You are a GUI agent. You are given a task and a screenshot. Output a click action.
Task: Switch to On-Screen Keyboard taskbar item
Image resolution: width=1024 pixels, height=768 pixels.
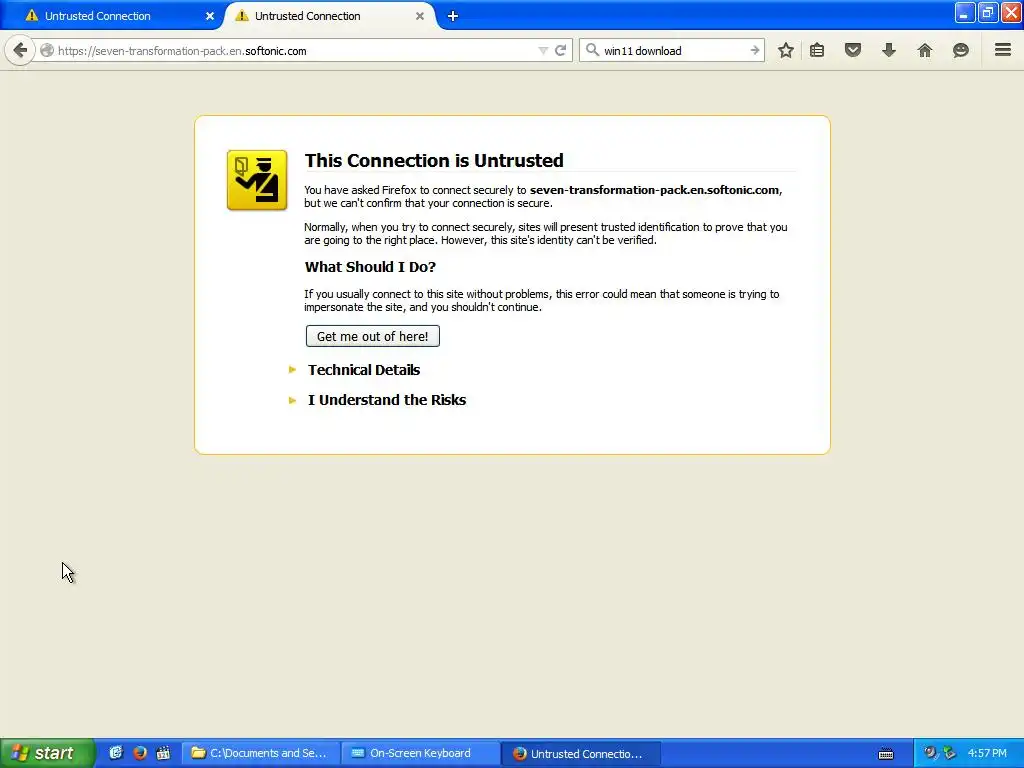pos(420,753)
